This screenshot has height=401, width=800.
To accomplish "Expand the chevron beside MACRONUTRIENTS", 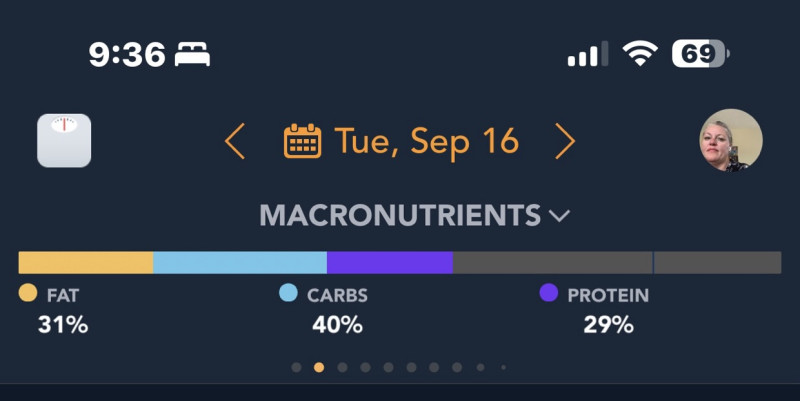I will pyautogui.click(x=559, y=215).
